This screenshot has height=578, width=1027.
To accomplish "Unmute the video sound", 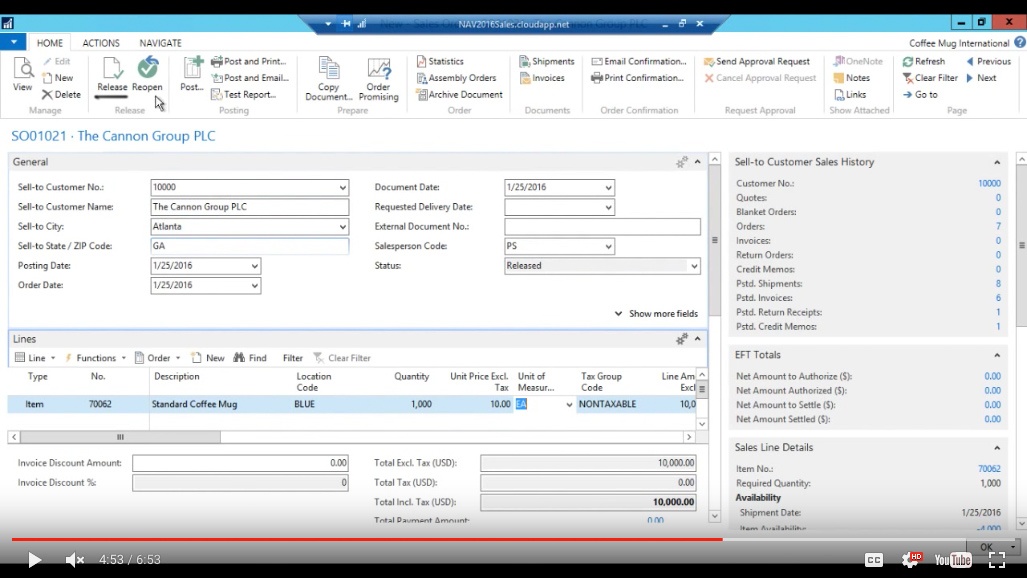I will [x=75, y=560].
